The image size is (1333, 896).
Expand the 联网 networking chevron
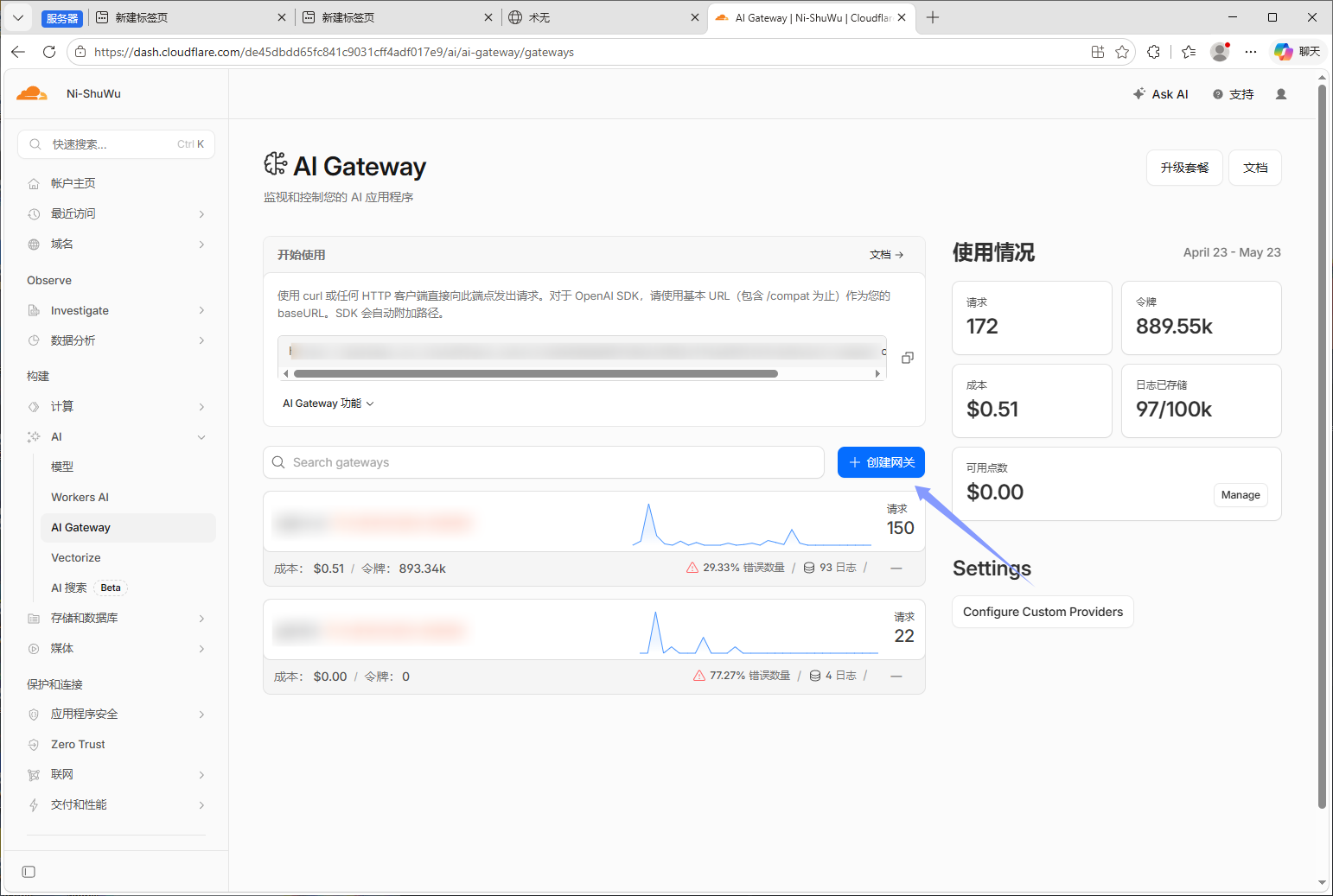coord(201,775)
